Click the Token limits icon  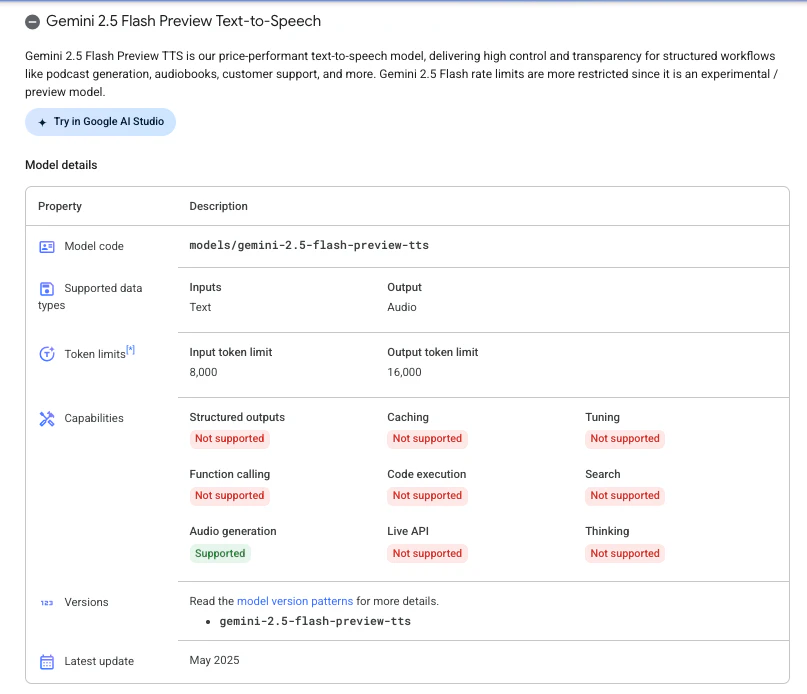click(47, 354)
